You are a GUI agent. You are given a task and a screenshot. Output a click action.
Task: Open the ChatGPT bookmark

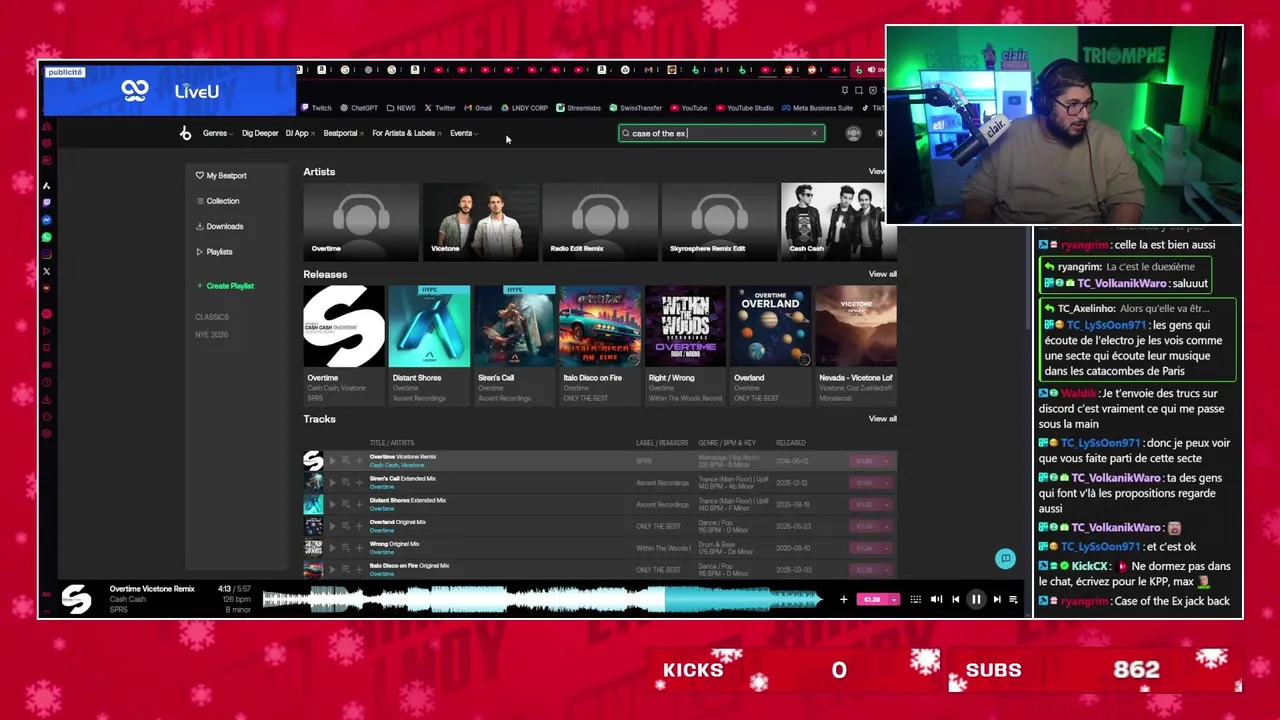359,108
